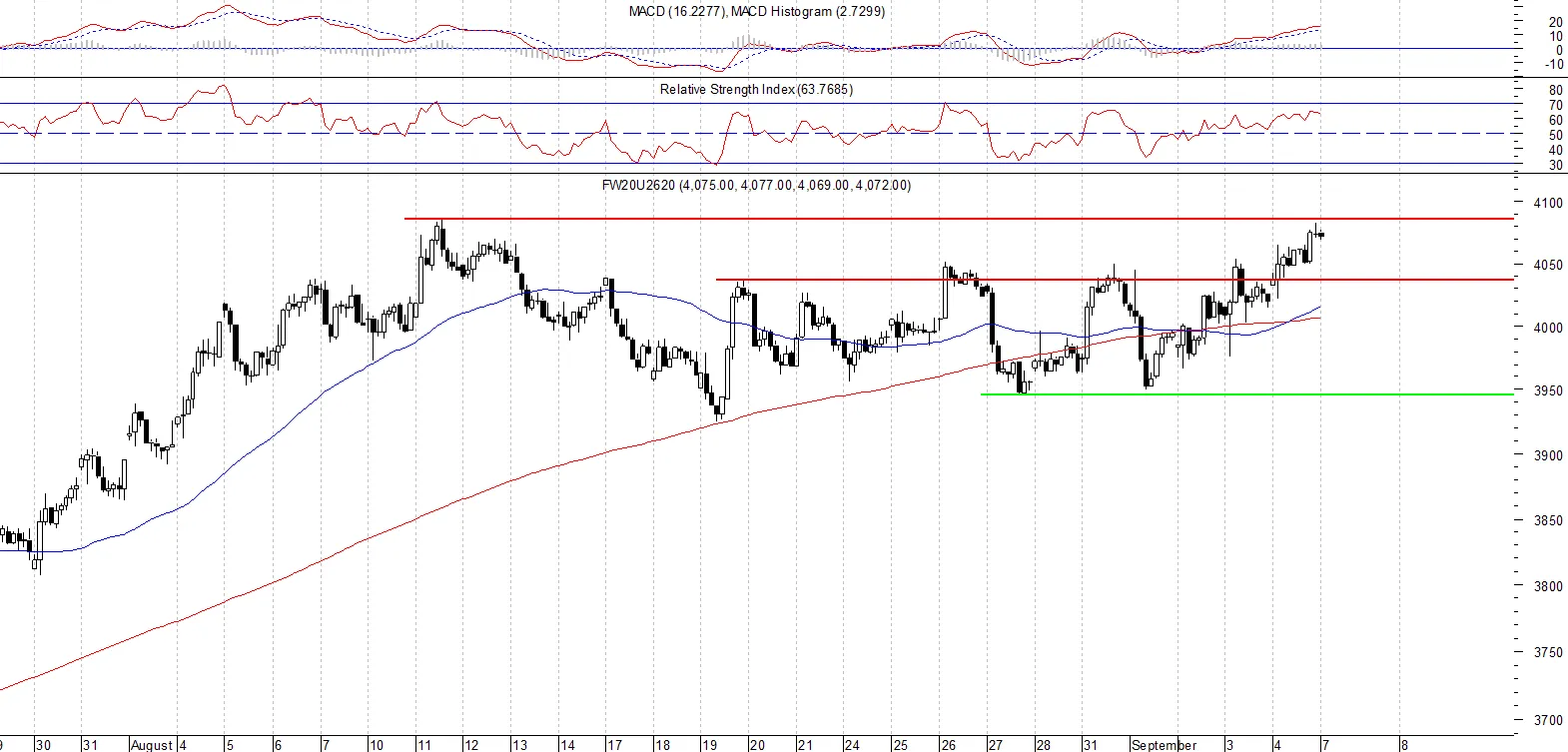Pick the 3950 price scale label
Screen dimensions: 1568x752
coord(1549,390)
